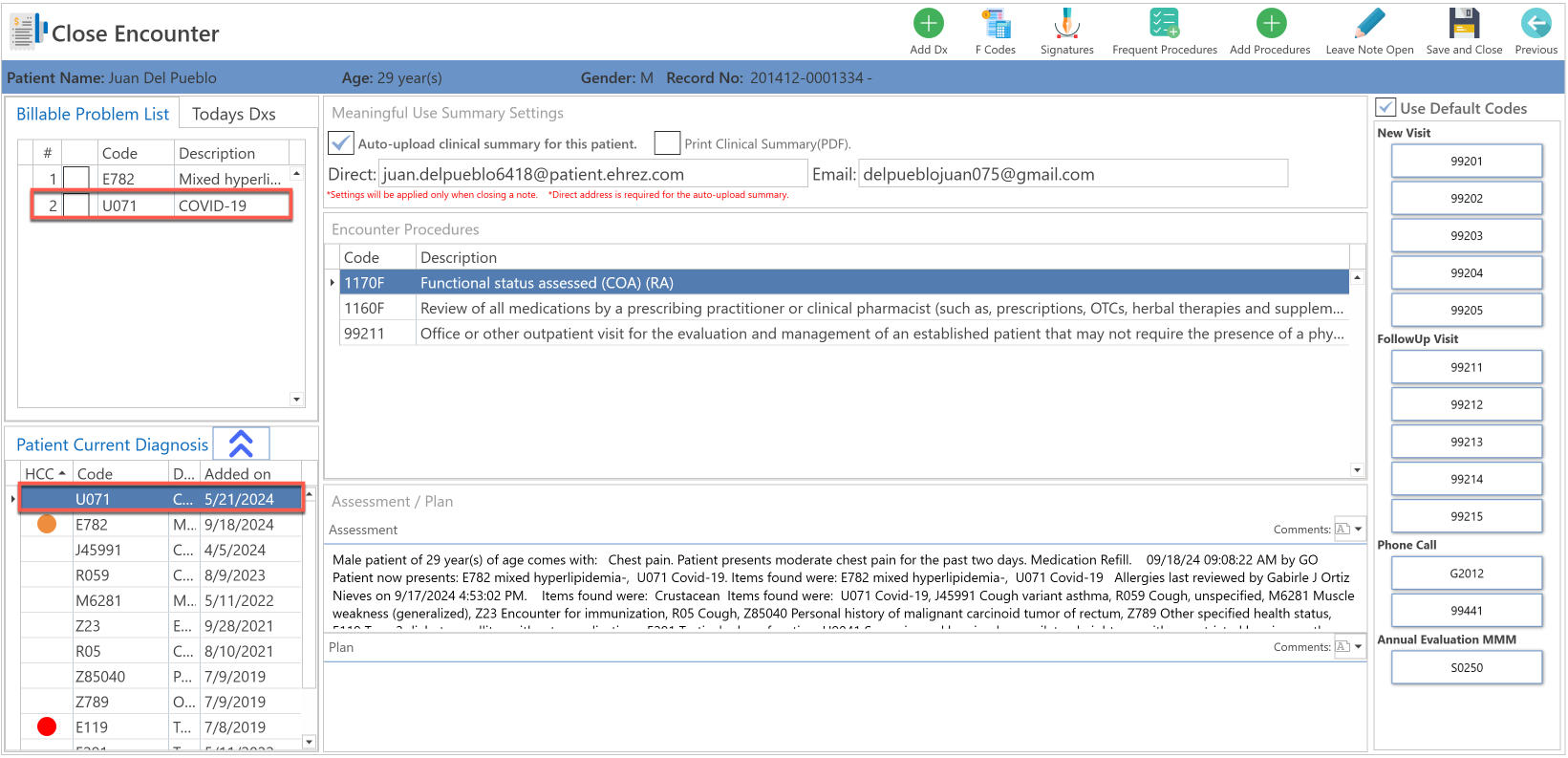Select new visit code 99202

[1467, 198]
